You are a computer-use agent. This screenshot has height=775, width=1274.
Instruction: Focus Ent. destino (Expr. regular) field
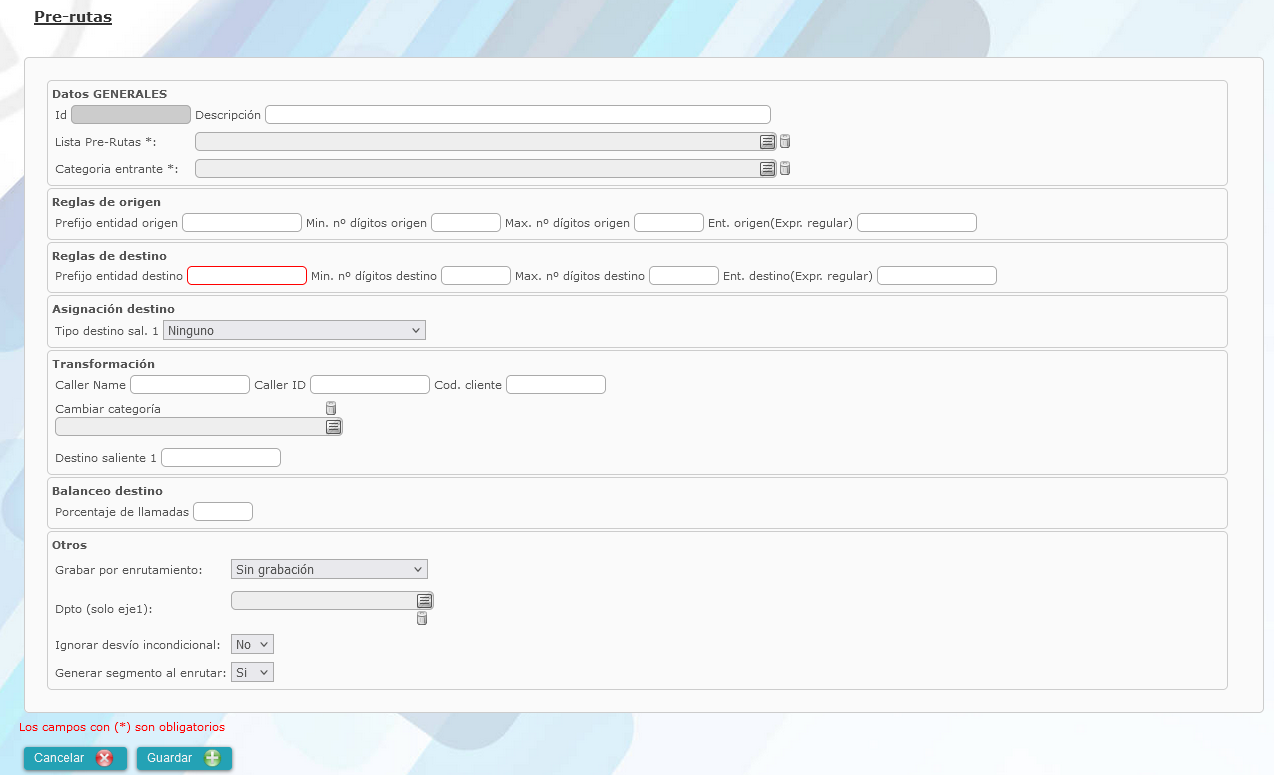click(937, 276)
